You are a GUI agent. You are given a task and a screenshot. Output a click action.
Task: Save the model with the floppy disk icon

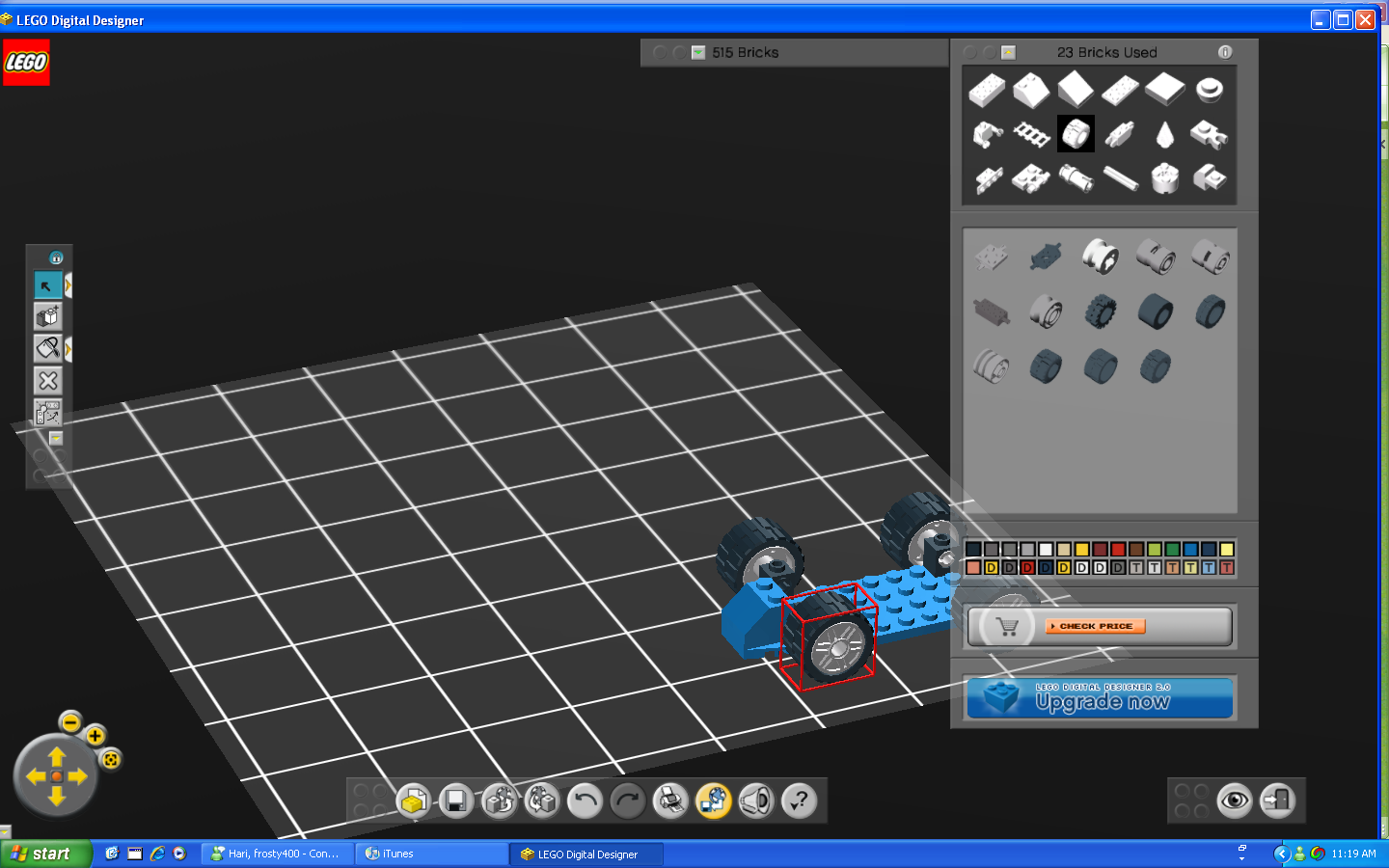tap(456, 800)
